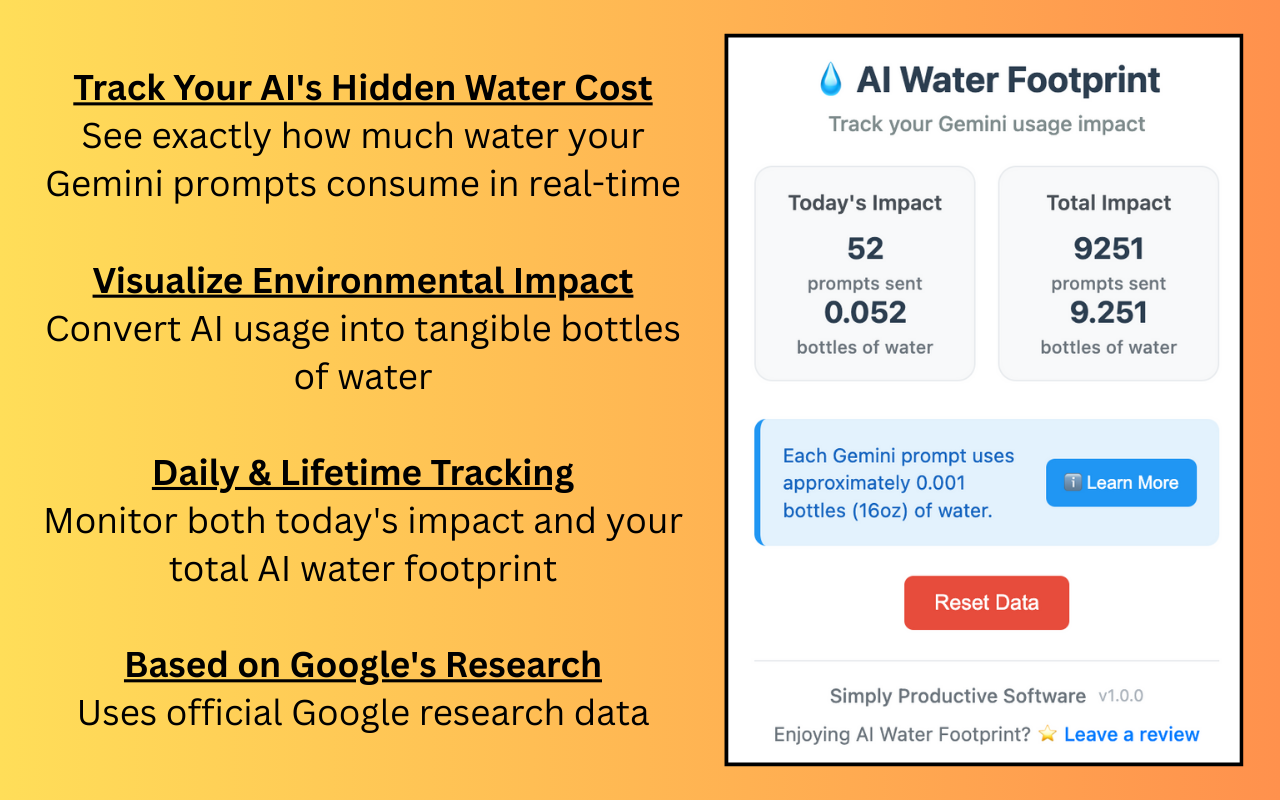
Task: Click the total 9.251 bottles of water value
Action: point(1108,313)
